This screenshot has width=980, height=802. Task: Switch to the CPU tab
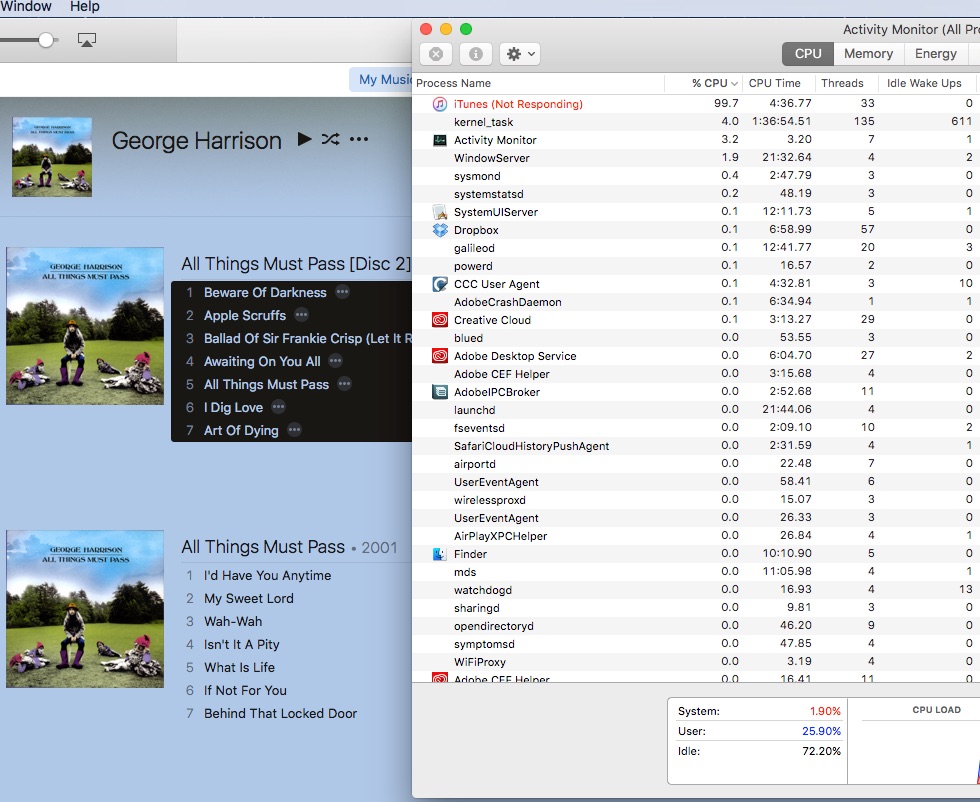point(808,54)
